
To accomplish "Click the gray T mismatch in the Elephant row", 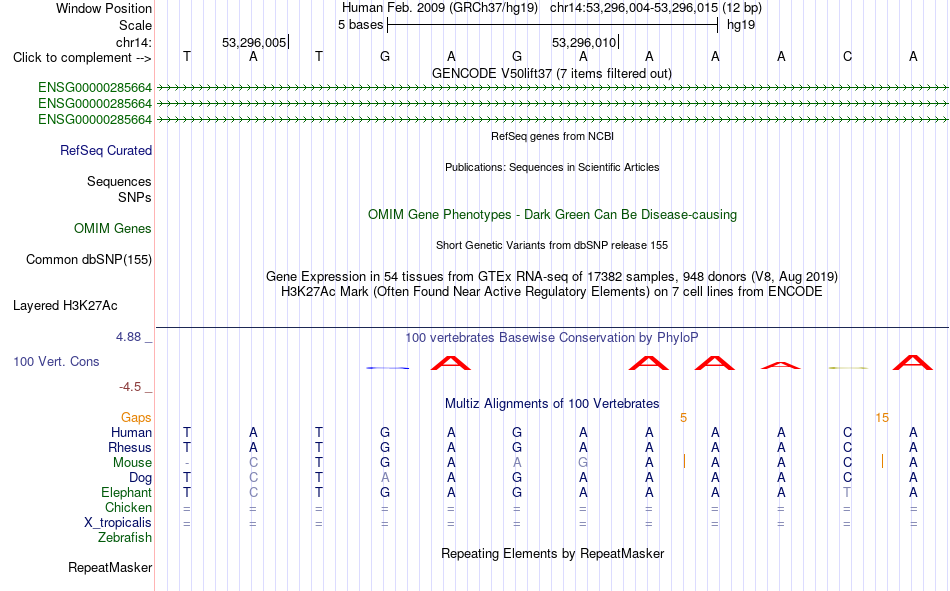I will tap(847, 492).
